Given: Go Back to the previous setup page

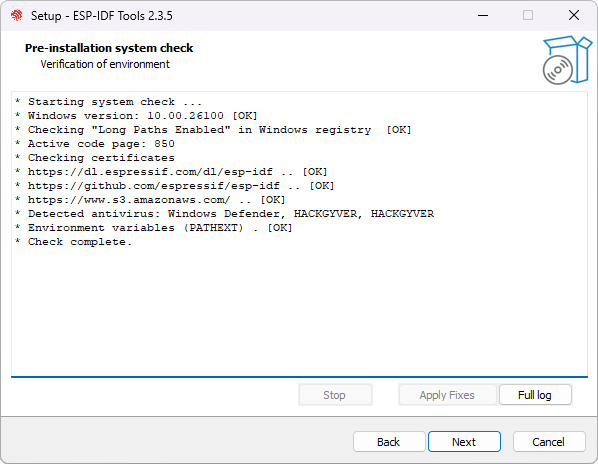Looking at the screenshot, I should tap(389, 442).
